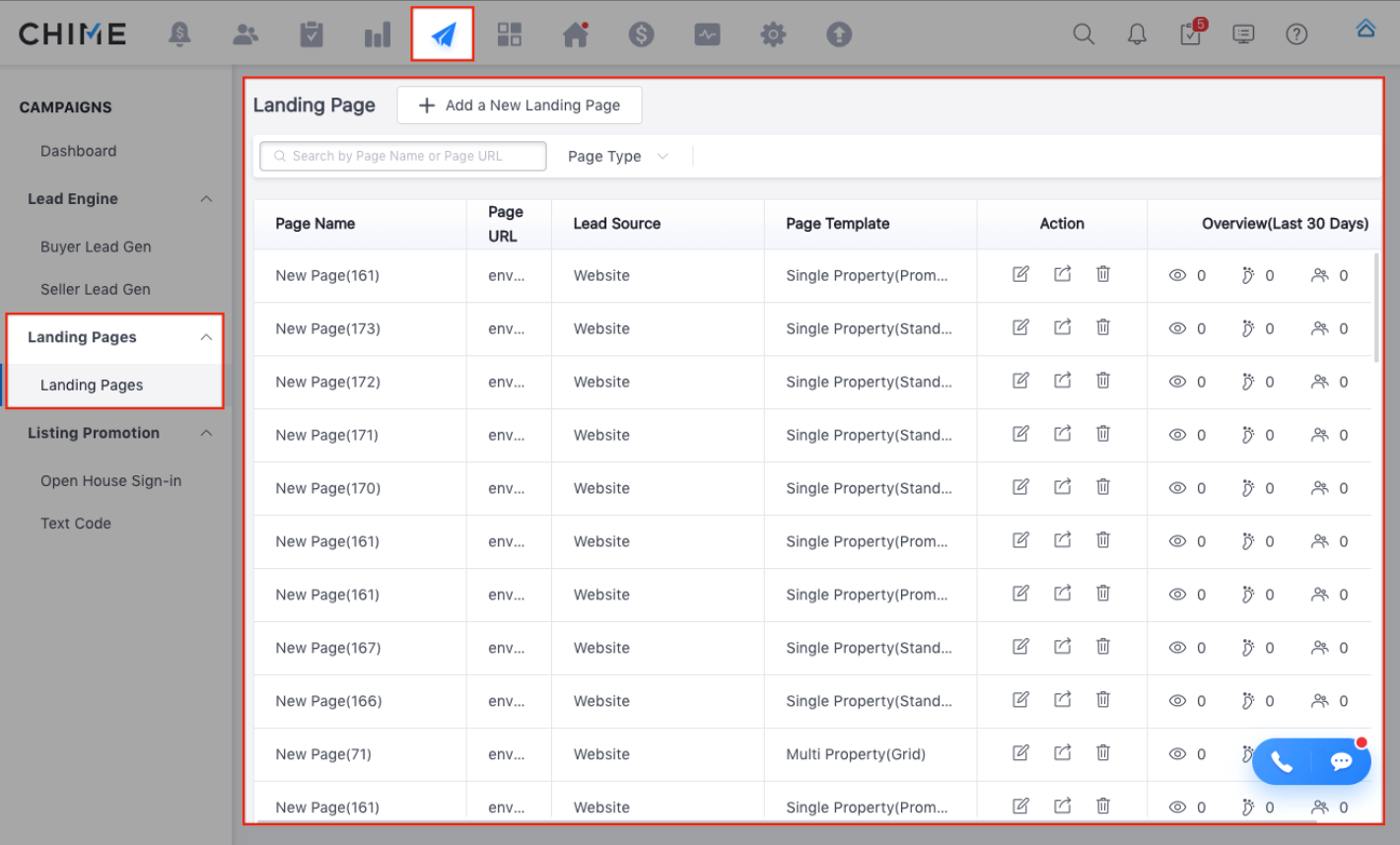Open task checklist icon with red badge

[x=1191, y=33]
